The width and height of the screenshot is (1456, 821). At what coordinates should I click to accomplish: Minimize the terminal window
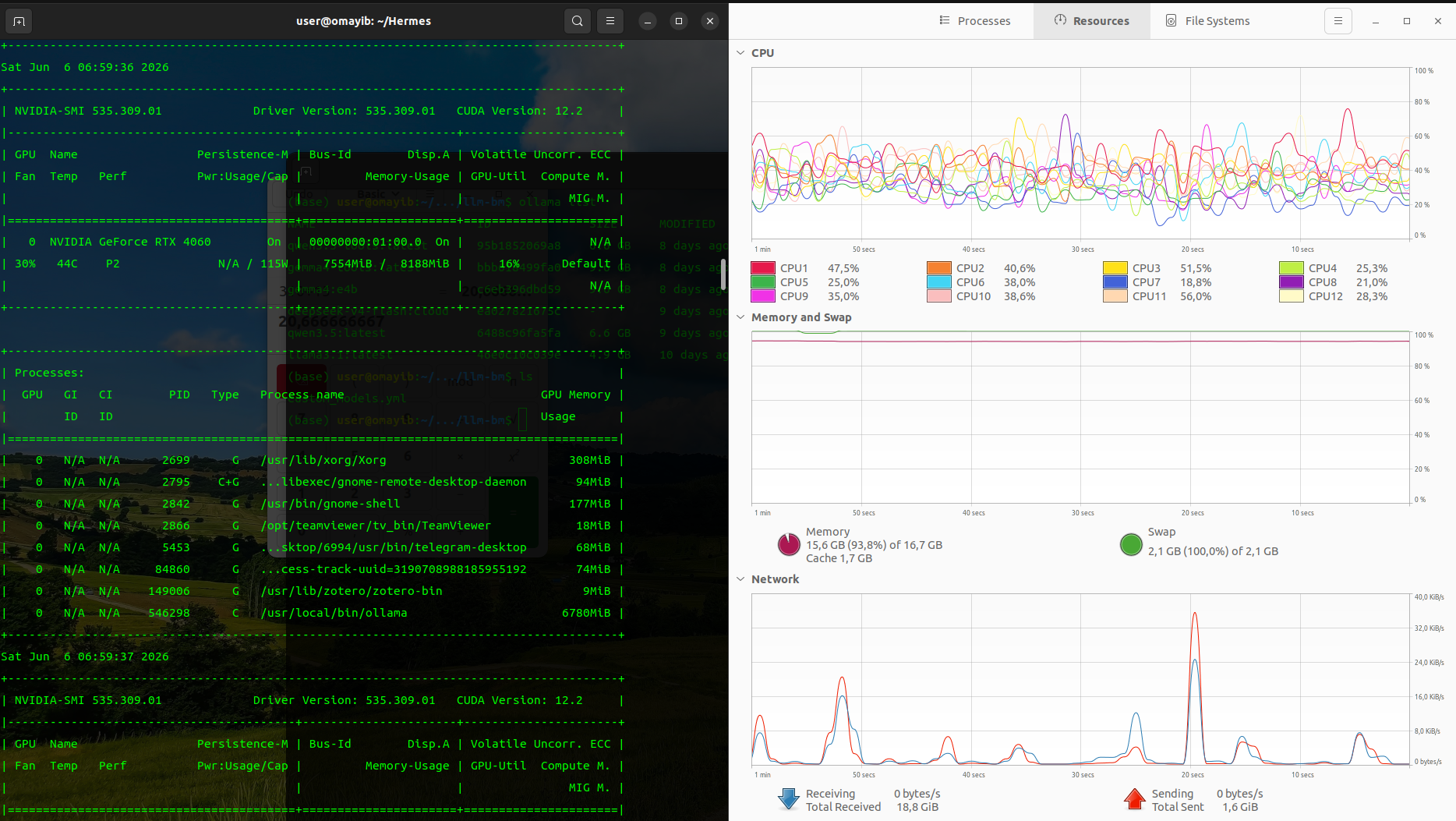coord(648,21)
